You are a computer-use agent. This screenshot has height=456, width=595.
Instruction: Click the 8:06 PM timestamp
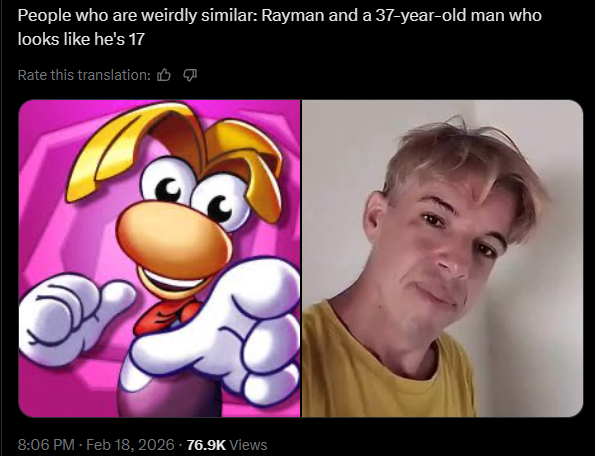[x=46, y=444]
